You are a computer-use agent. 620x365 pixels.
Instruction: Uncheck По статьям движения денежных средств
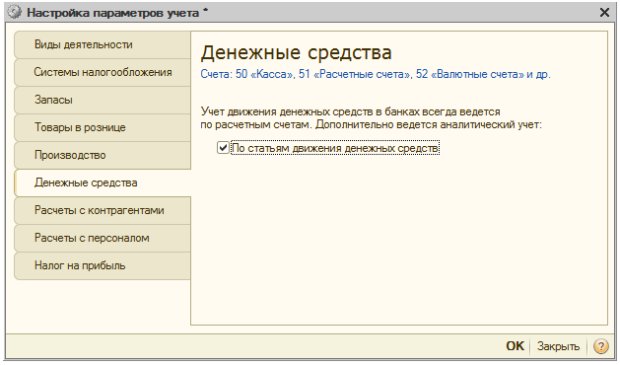(x=223, y=148)
